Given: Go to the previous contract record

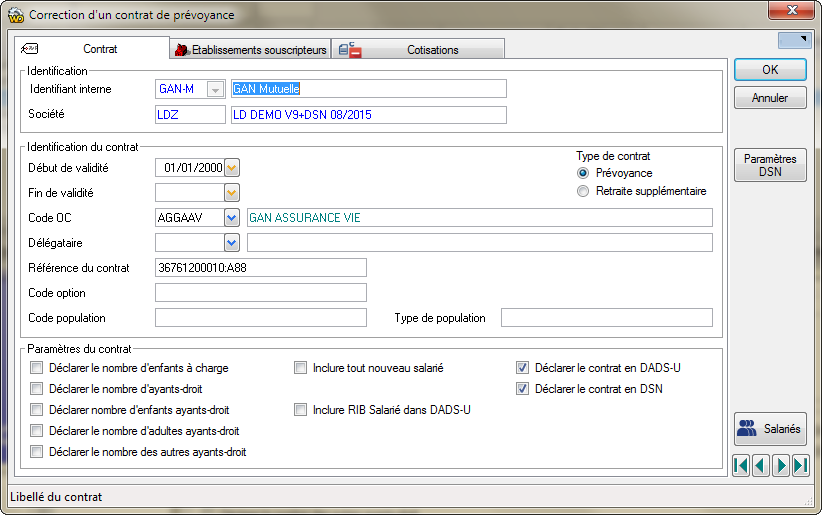Looking at the screenshot, I should click(x=761, y=466).
